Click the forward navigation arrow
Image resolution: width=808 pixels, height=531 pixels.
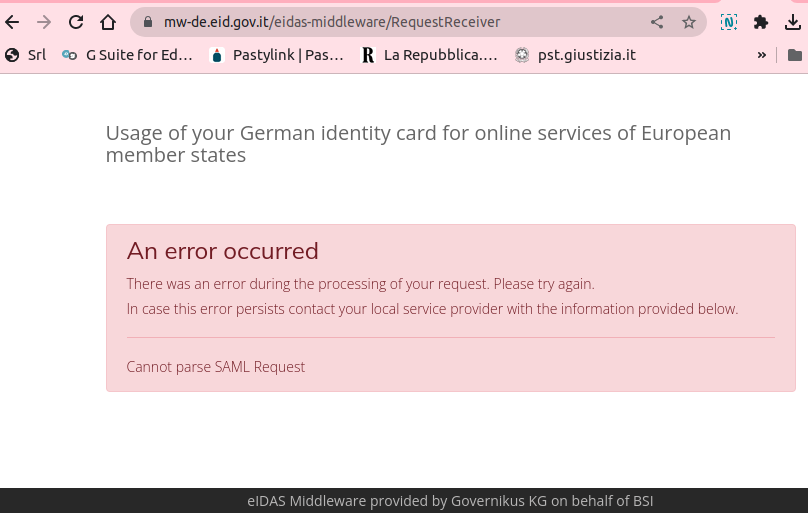(x=44, y=22)
